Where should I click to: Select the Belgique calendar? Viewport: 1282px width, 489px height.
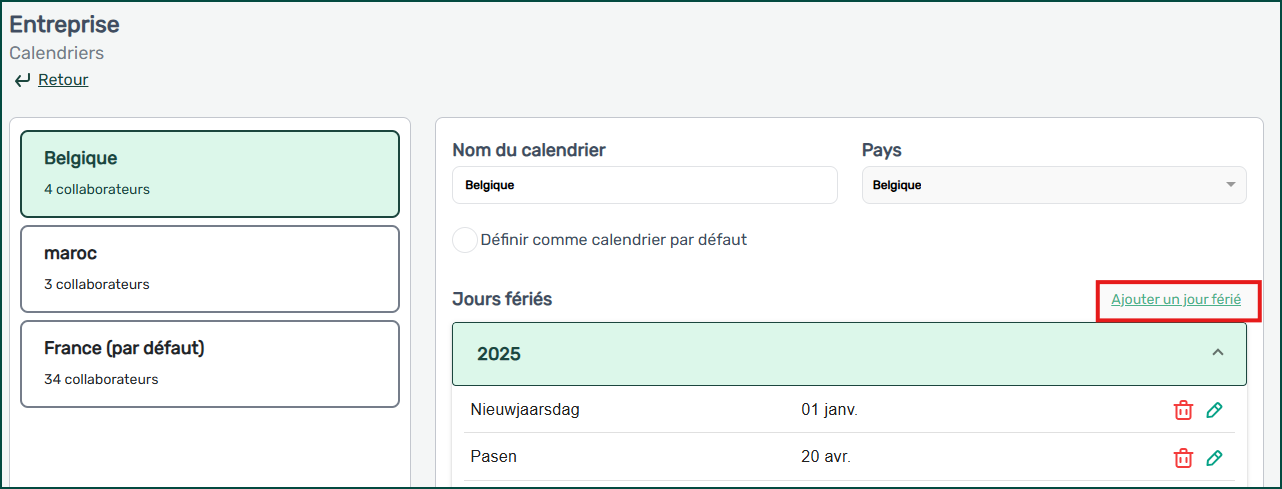pos(210,174)
